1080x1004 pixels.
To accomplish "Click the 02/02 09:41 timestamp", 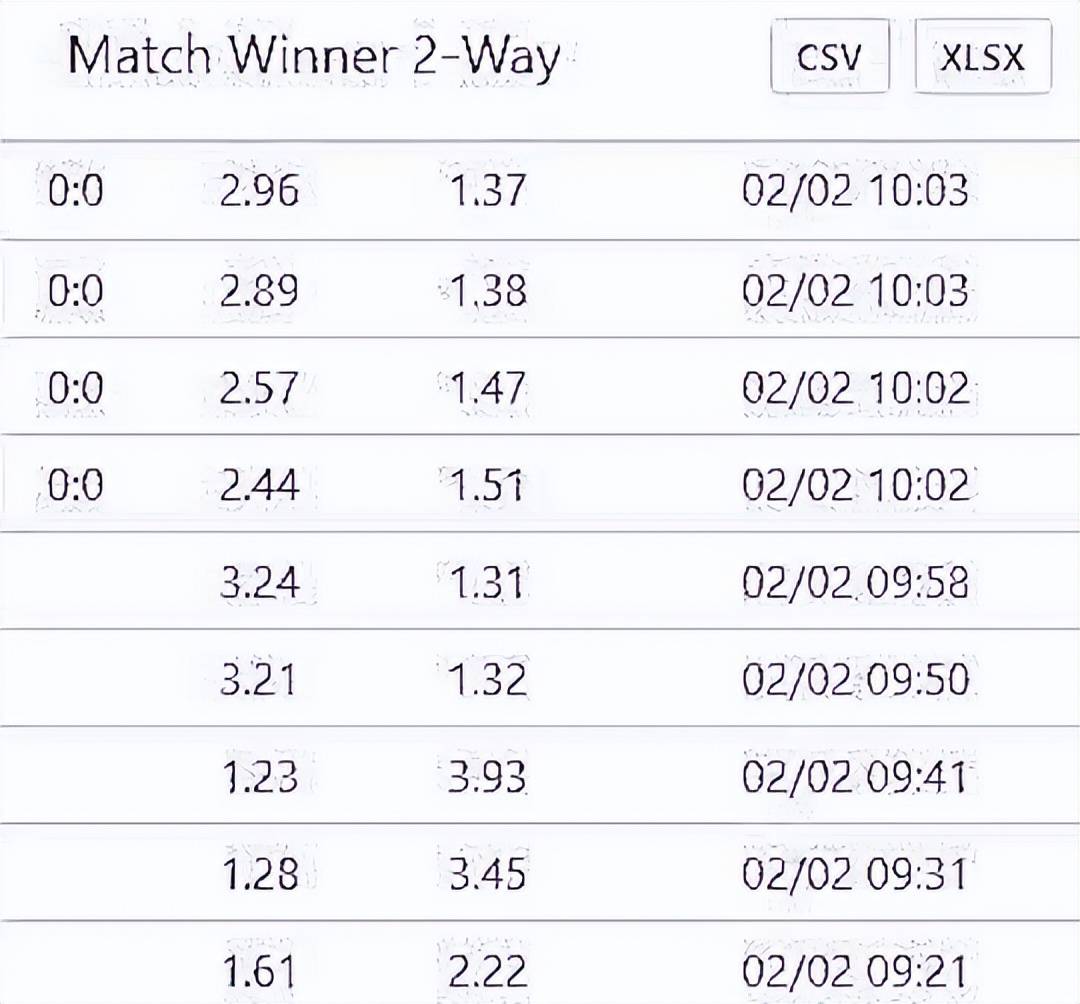I will [x=855, y=777].
